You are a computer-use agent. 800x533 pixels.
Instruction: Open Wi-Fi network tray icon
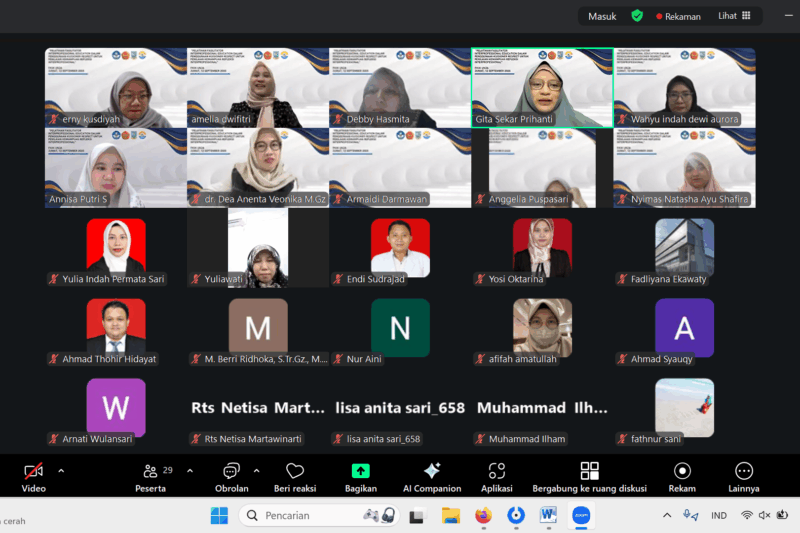click(x=746, y=515)
